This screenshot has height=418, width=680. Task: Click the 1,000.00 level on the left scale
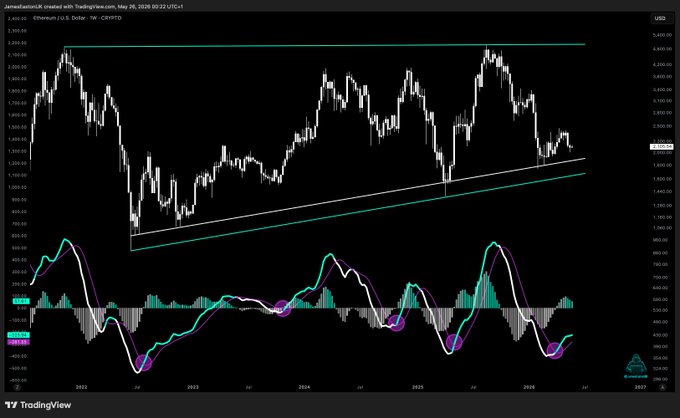(17, 188)
